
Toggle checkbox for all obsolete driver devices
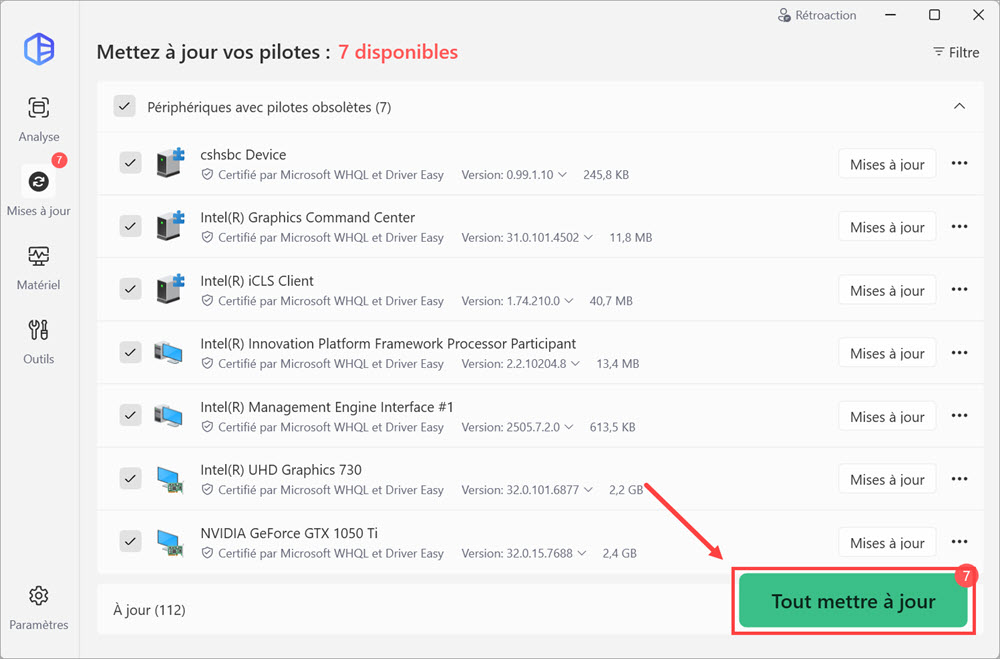click(124, 106)
